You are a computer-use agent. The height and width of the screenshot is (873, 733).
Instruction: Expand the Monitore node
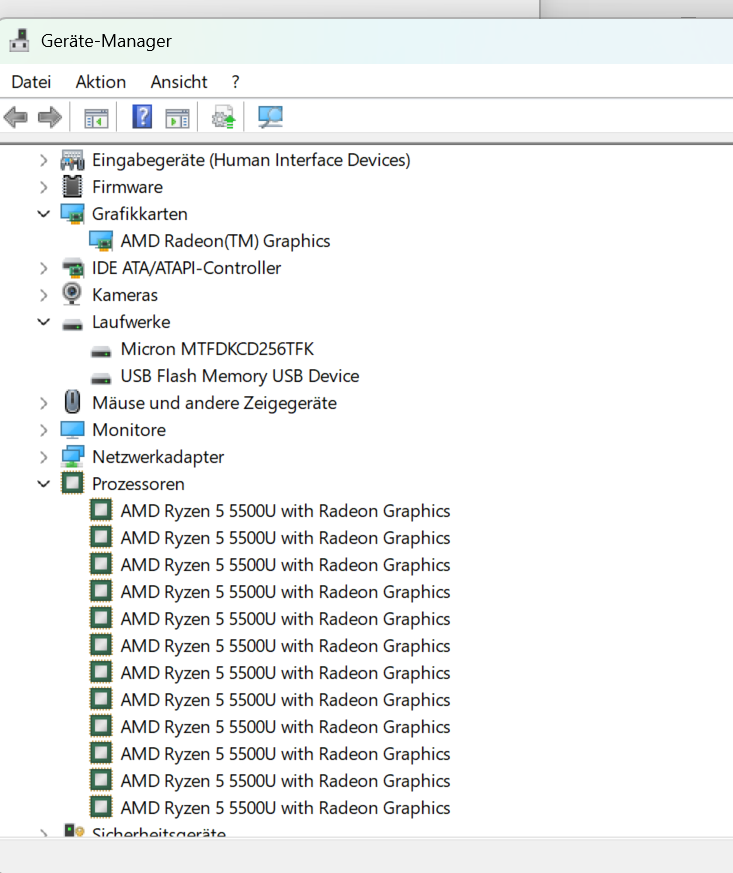point(43,430)
